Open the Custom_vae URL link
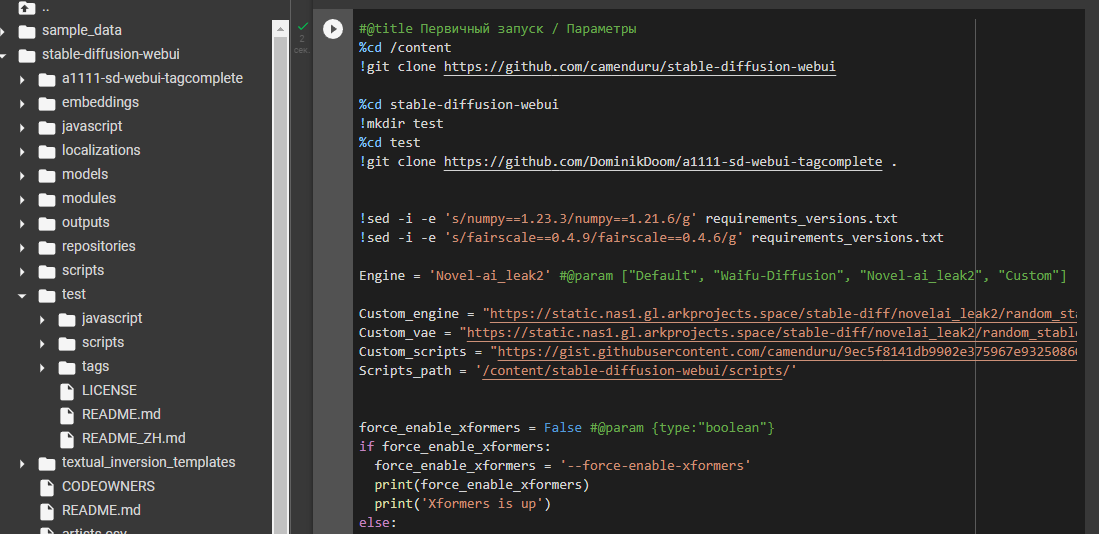 click(771, 333)
